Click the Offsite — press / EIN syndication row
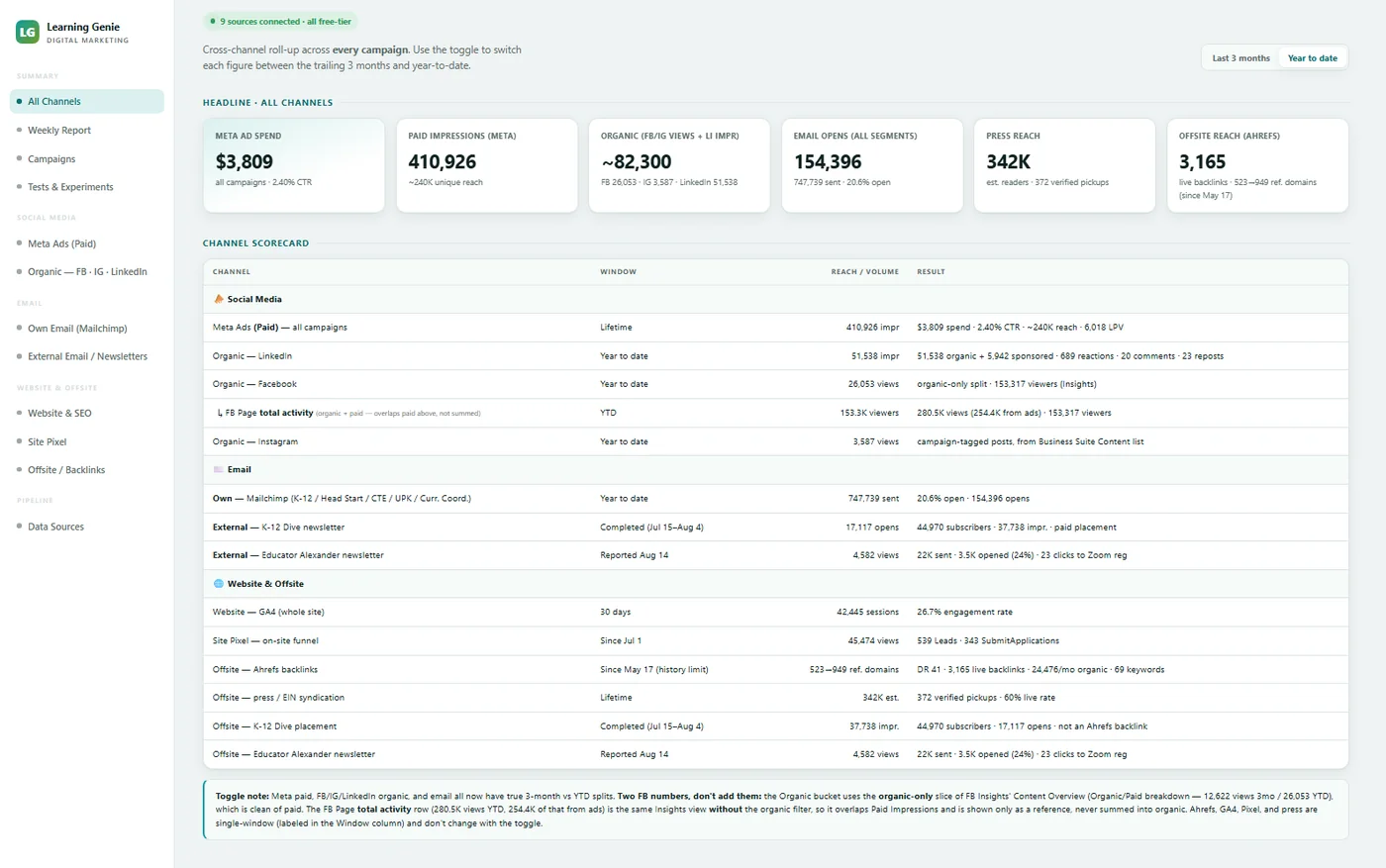 pos(776,698)
